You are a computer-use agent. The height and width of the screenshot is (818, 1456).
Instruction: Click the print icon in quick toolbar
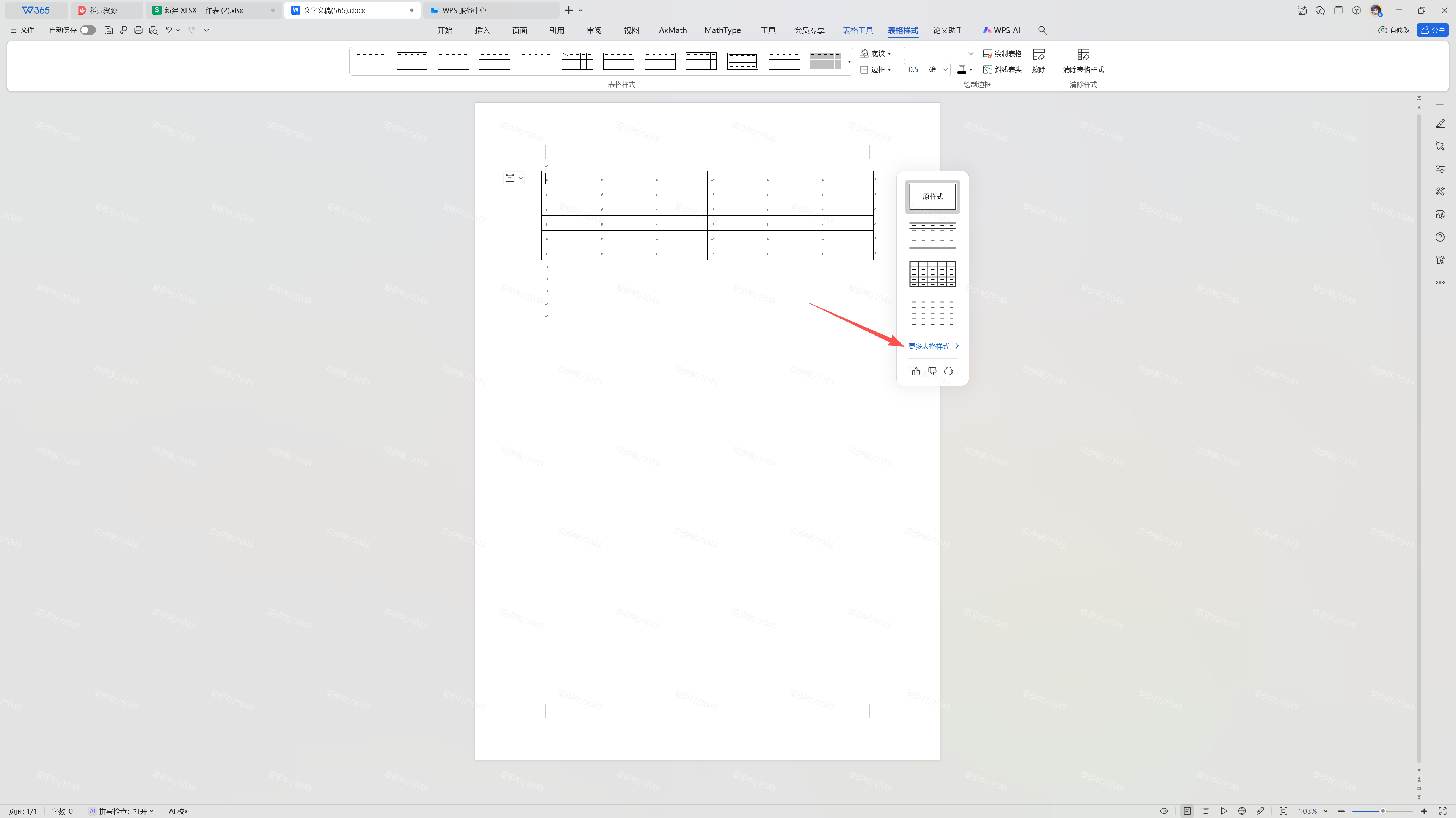click(138, 30)
